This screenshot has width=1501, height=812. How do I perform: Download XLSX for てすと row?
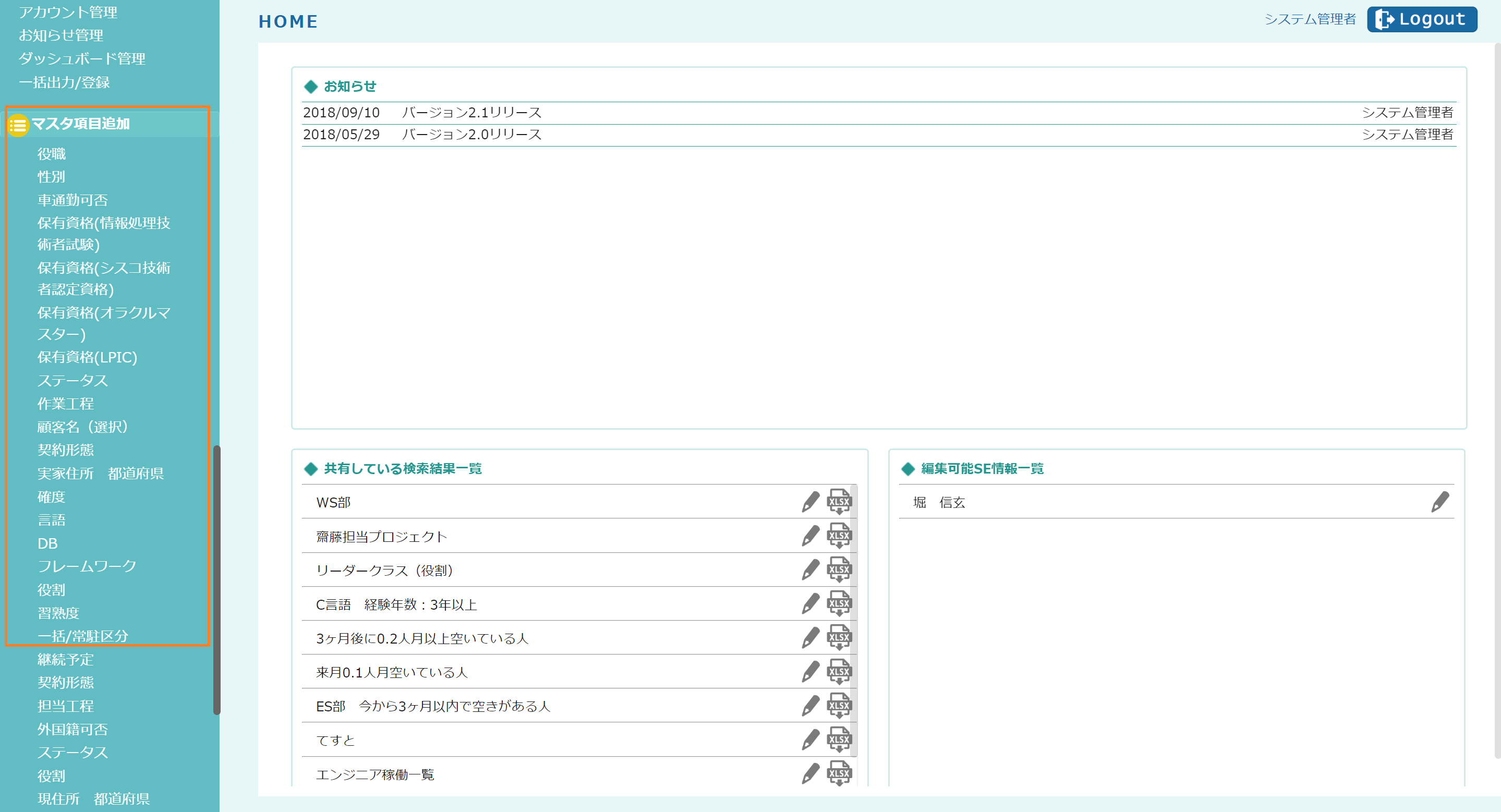click(x=839, y=740)
